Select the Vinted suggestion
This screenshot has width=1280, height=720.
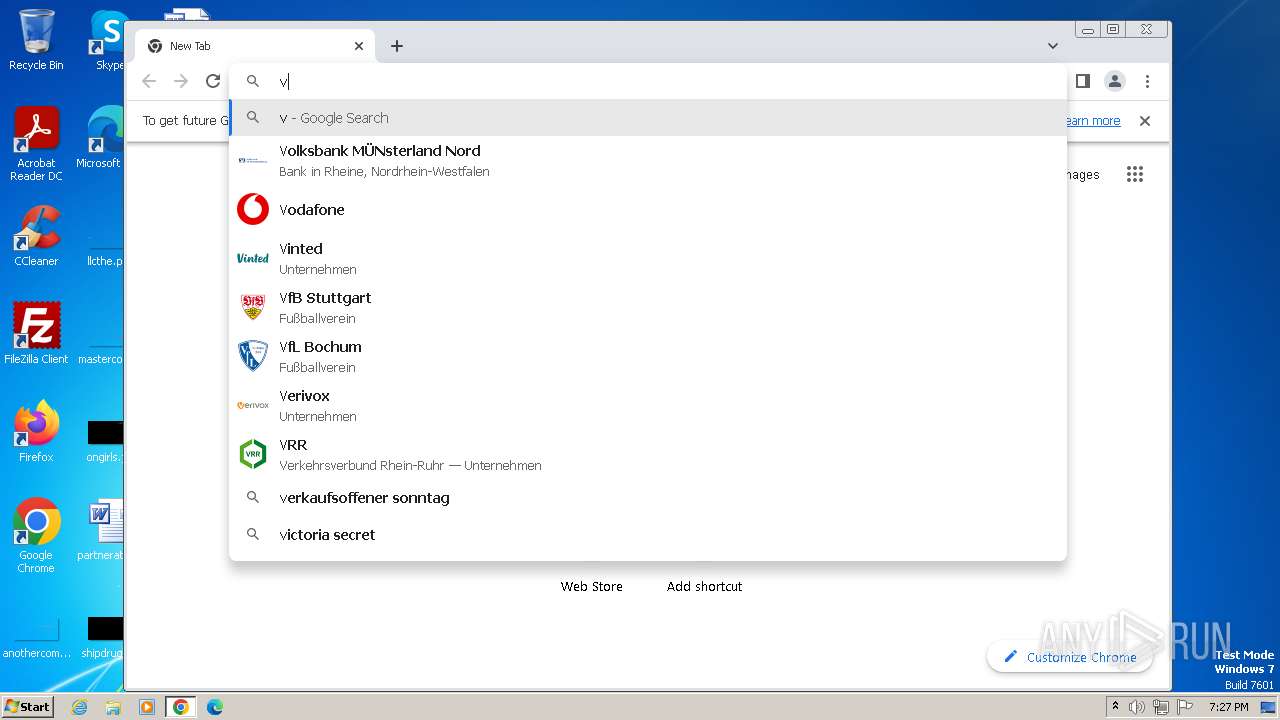point(648,258)
